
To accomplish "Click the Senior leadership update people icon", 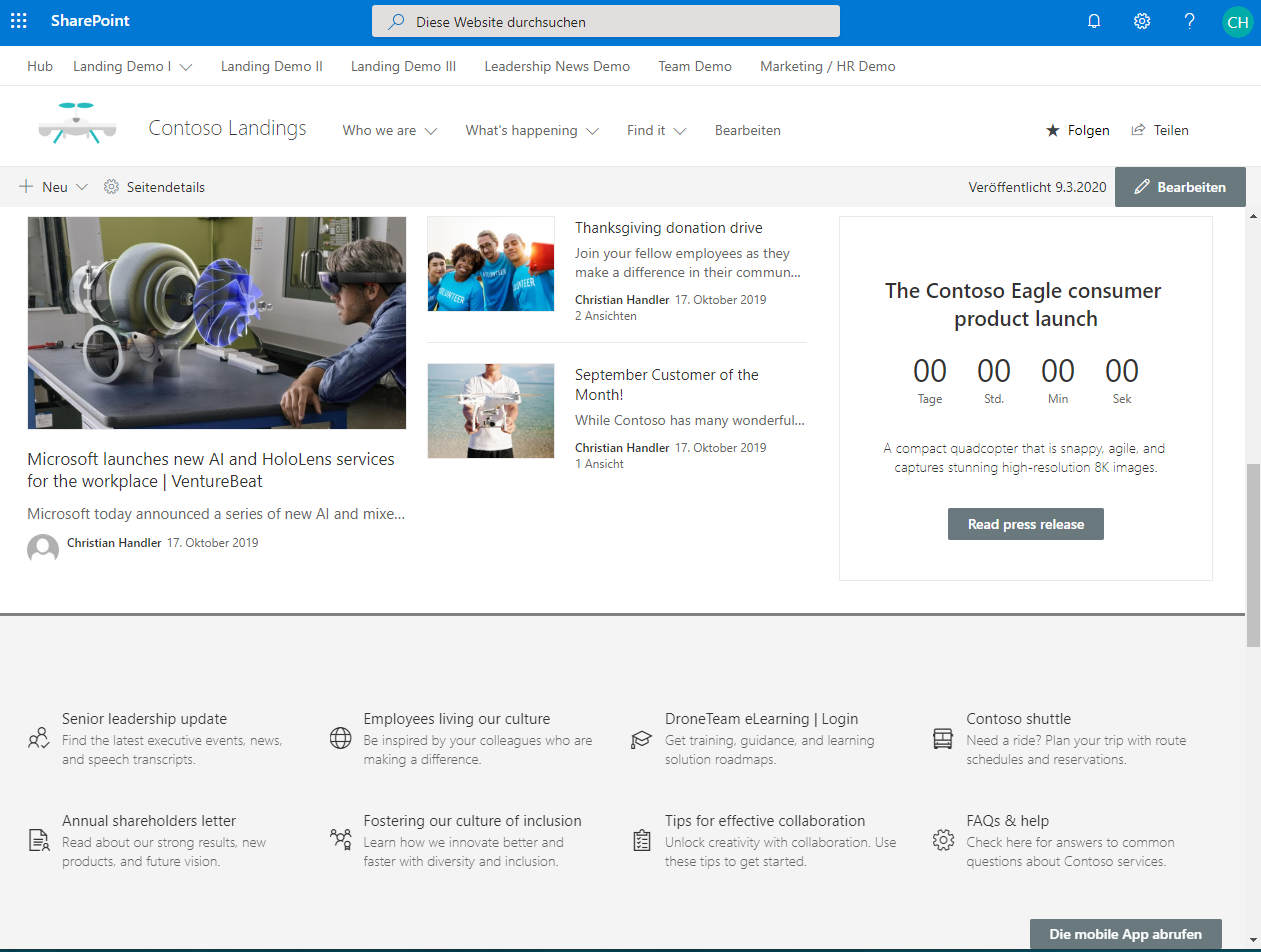I will (x=38, y=739).
